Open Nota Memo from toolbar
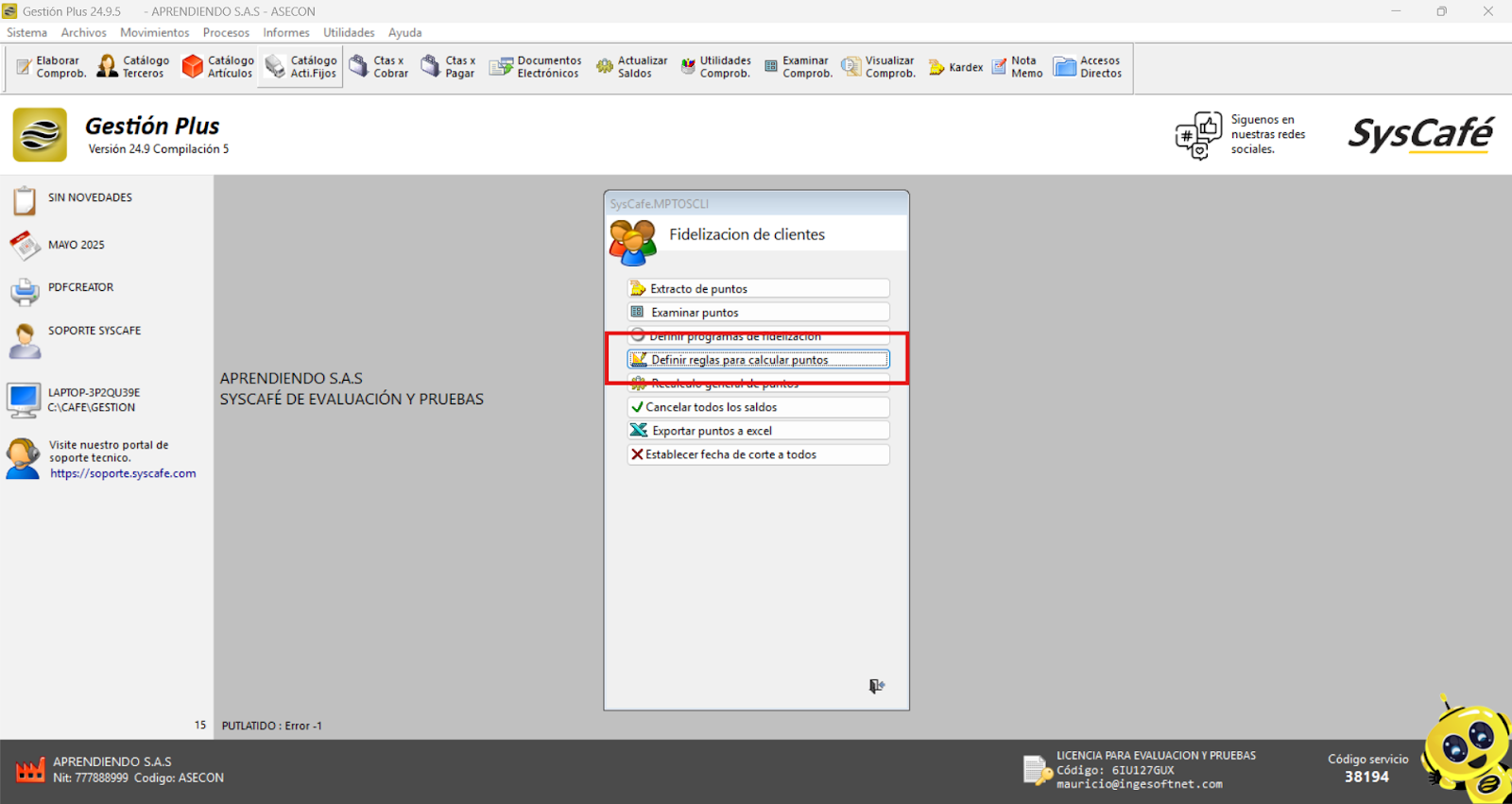The width and height of the screenshot is (1512, 804). click(x=1017, y=67)
